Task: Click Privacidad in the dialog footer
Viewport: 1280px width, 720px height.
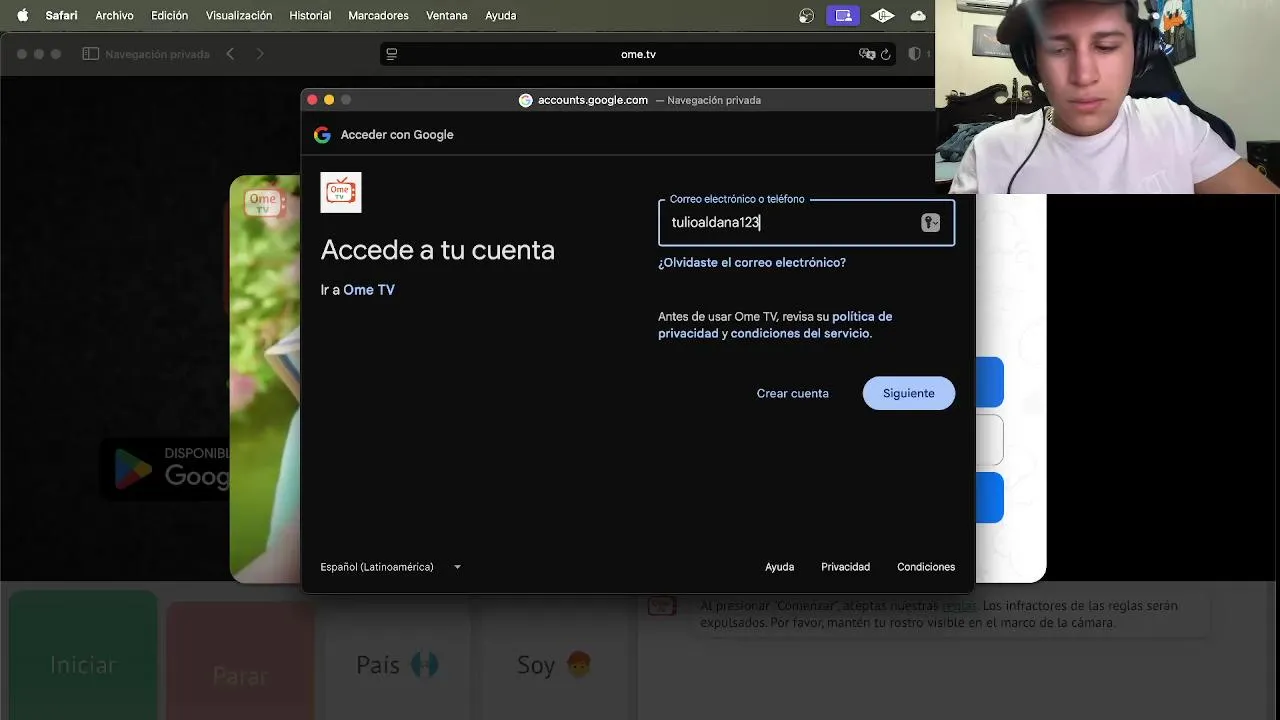Action: [845, 567]
